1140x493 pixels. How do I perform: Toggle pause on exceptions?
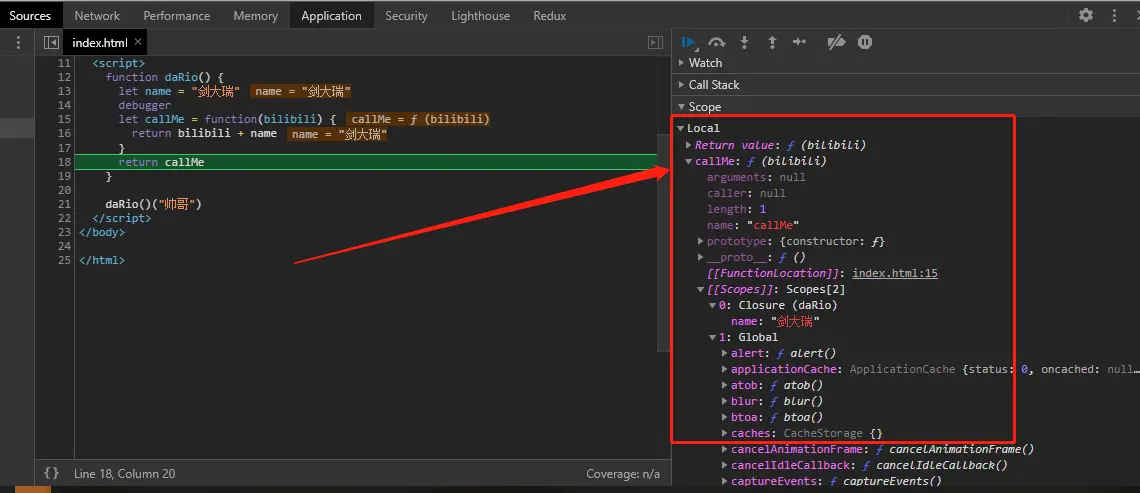(864, 42)
